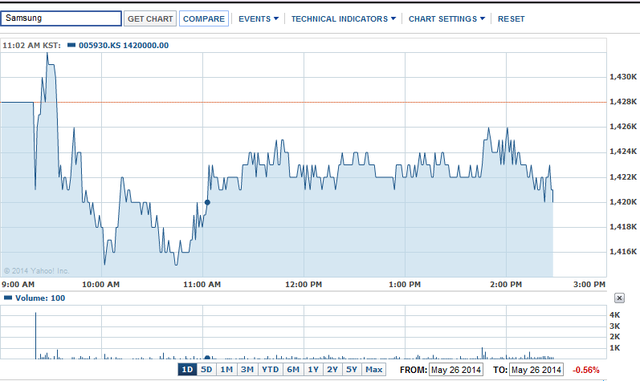Image resolution: width=640 pixels, height=381 pixels.
Task: Switch to the 5D time range
Action: [207, 370]
